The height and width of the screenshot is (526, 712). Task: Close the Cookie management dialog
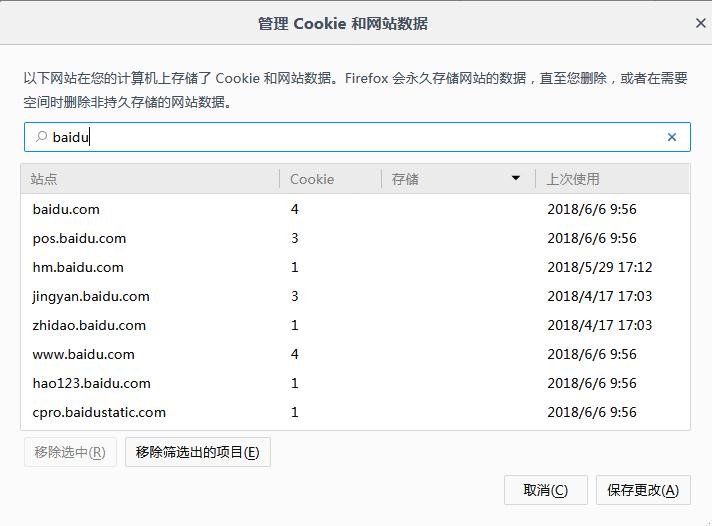click(701, 23)
